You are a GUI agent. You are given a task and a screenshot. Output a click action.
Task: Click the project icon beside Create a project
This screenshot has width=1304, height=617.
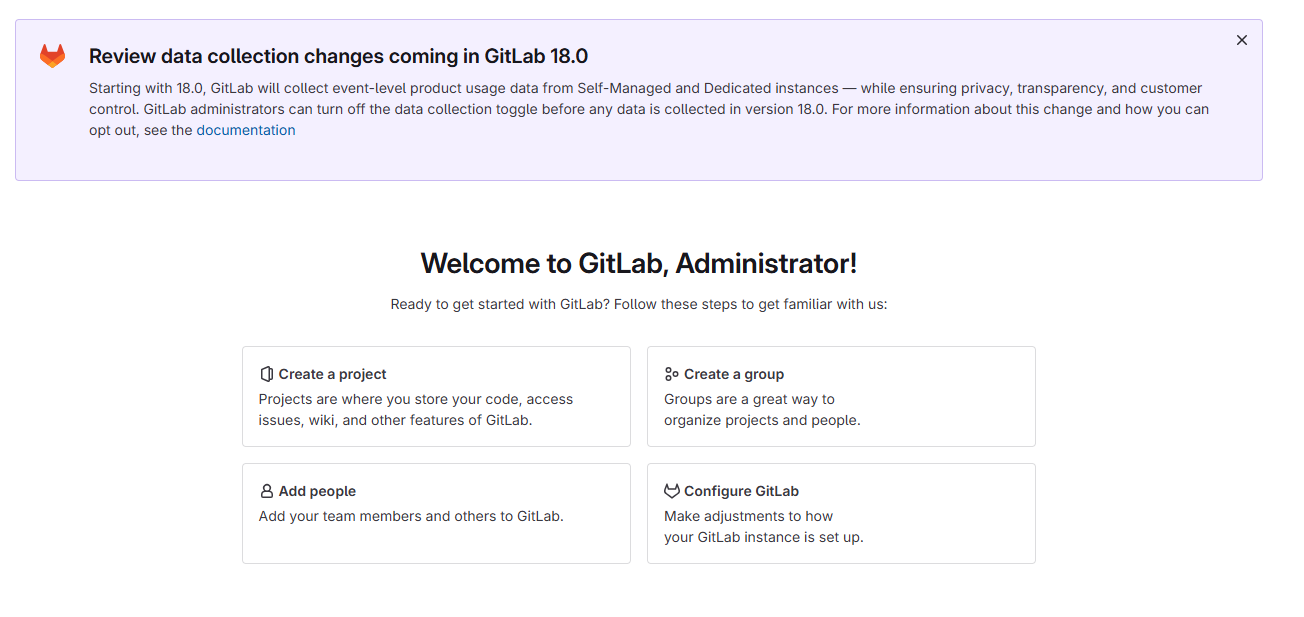pyautogui.click(x=266, y=374)
